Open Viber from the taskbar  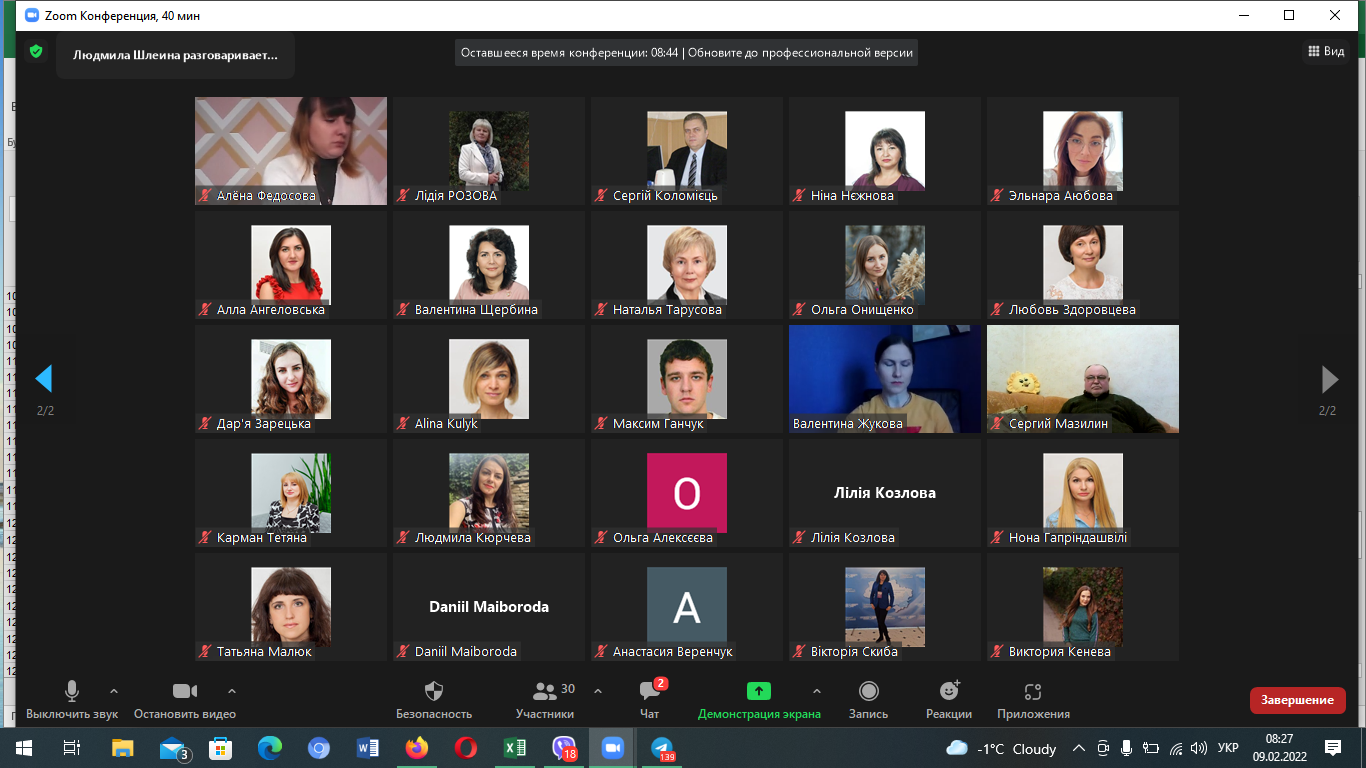click(564, 748)
